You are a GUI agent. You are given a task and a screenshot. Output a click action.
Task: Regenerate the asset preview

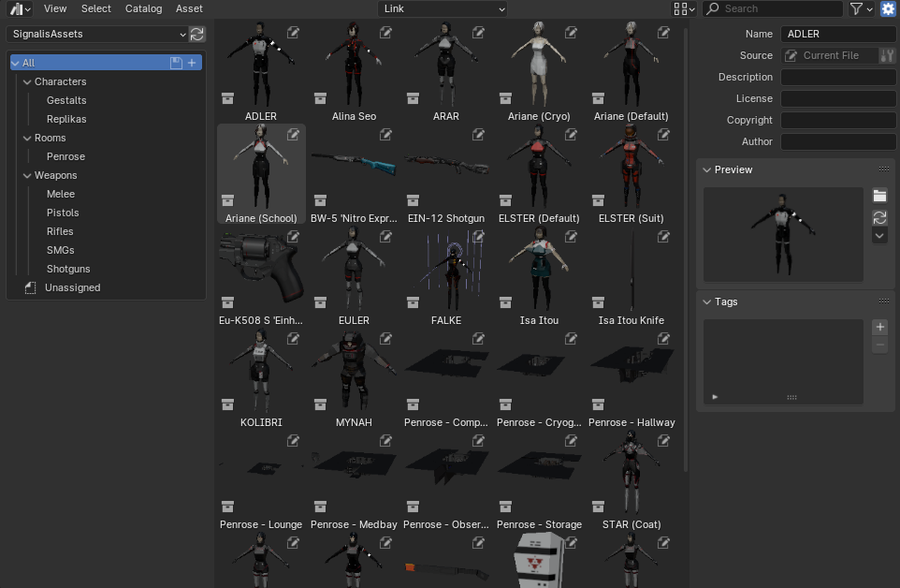(880, 217)
